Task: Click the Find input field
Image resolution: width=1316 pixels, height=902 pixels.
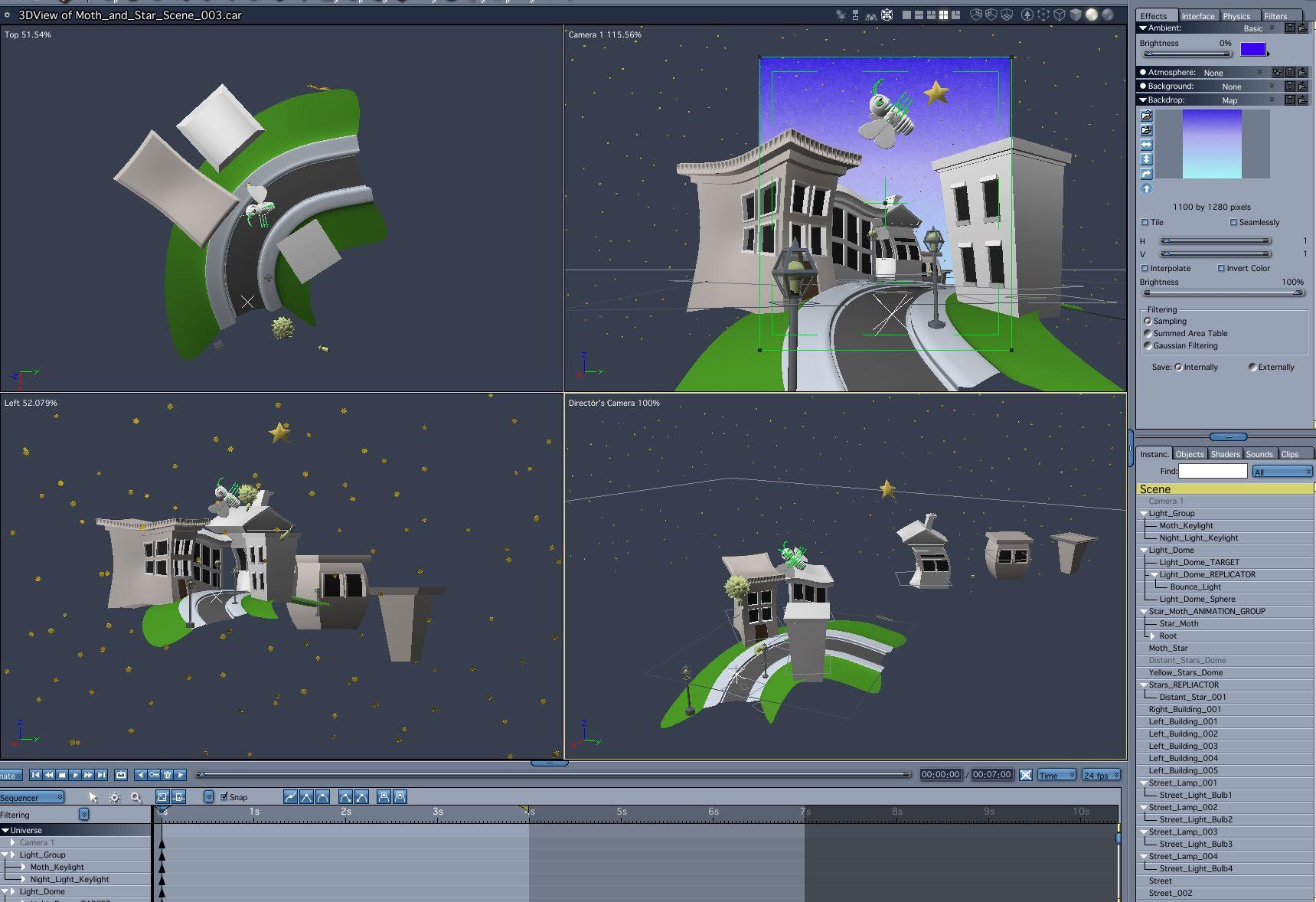Action: tap(1212, 472)
